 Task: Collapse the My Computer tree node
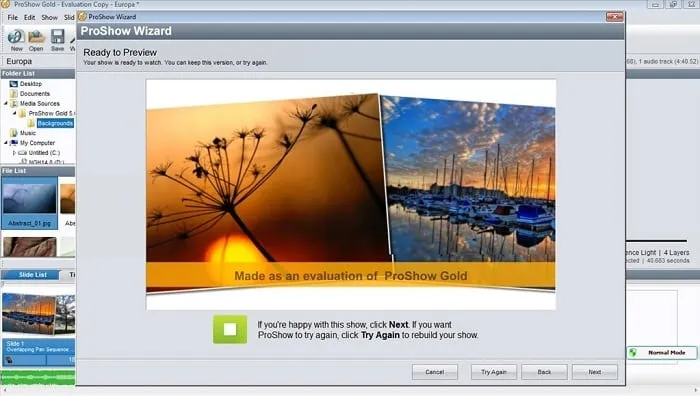pos(6,143)
